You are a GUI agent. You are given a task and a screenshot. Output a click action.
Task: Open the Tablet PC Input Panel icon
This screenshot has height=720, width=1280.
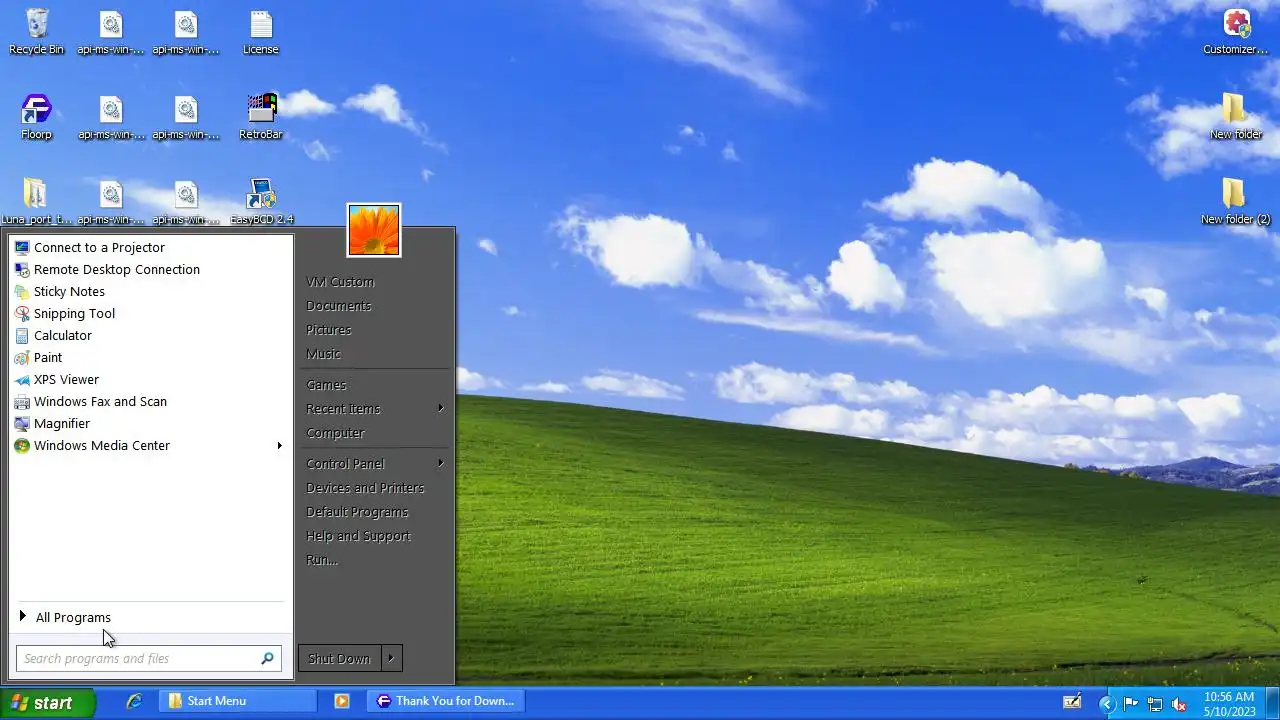1072,701
